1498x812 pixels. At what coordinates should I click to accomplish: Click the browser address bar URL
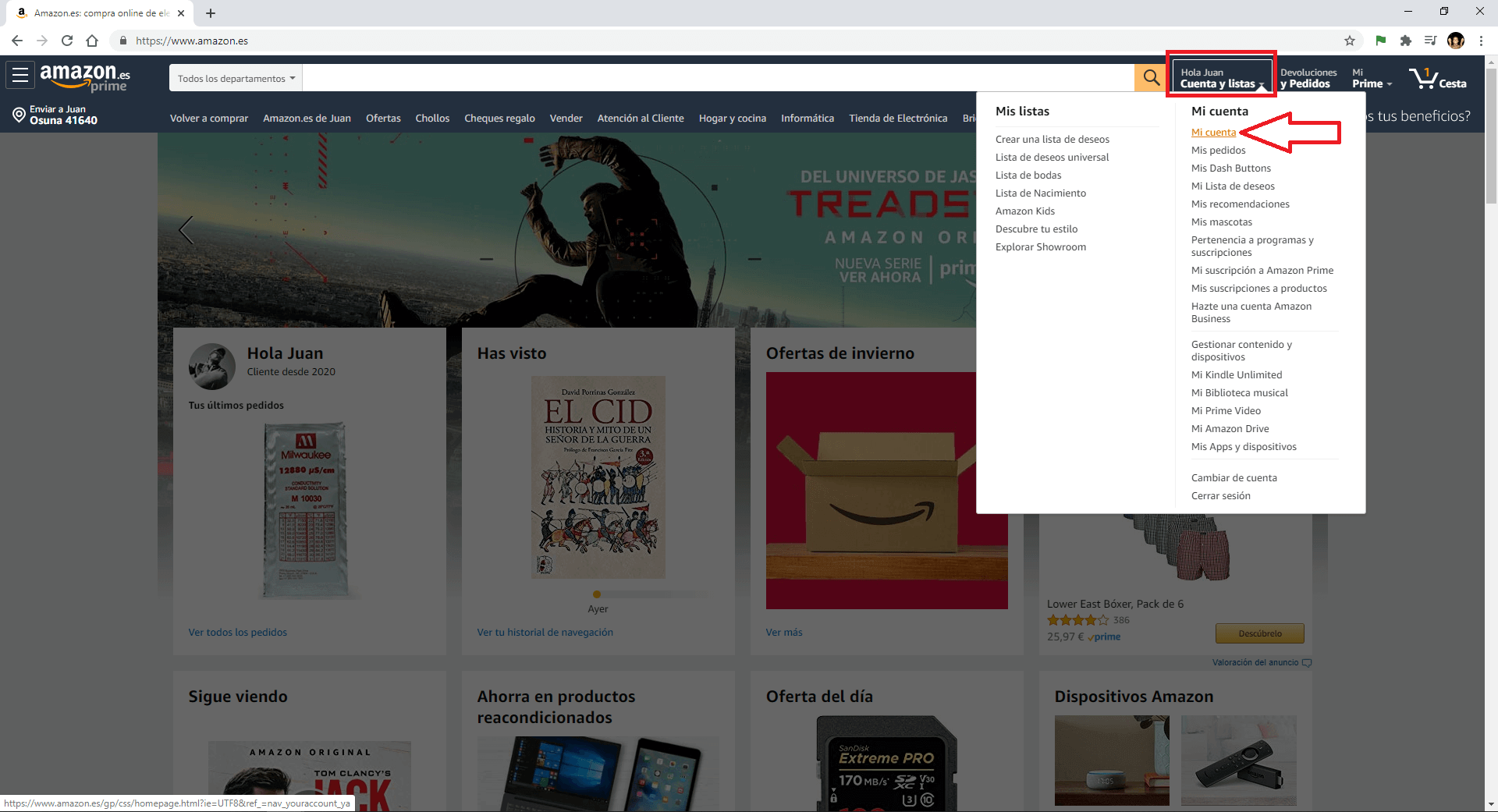coord(192,41)
